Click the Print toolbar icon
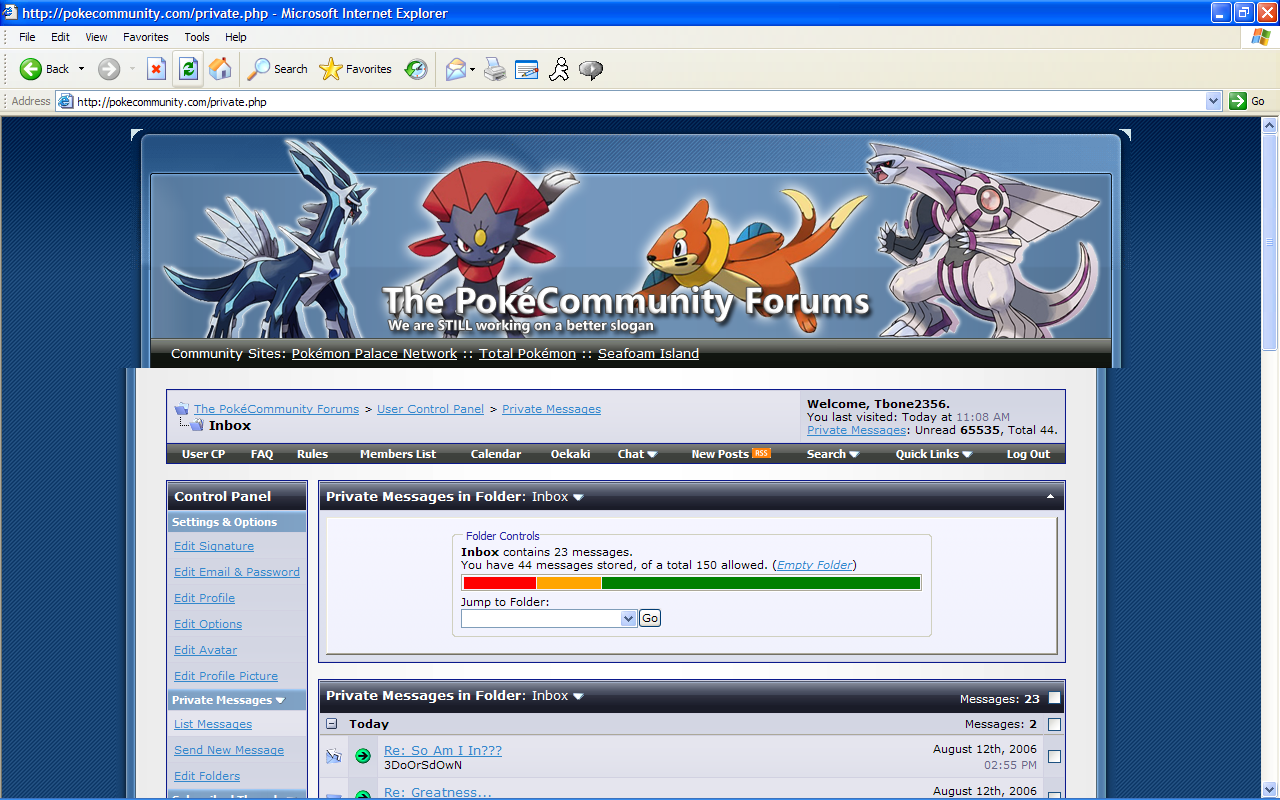This screenshot has width=1280, height=800. click(495, 69)
